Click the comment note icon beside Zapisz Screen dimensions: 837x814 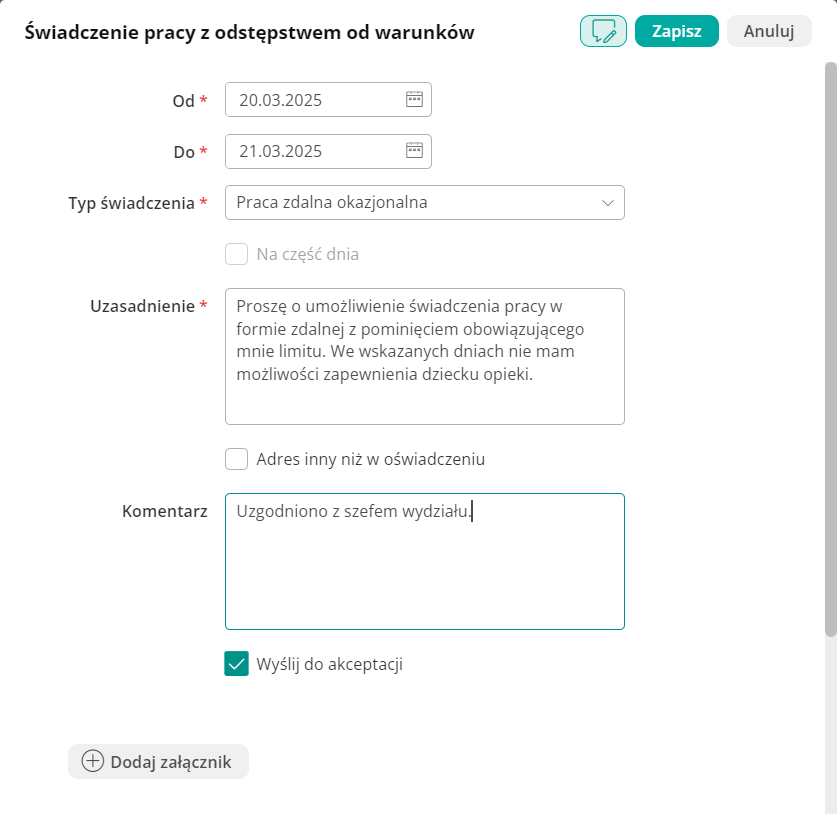click(x=603, y=31)
